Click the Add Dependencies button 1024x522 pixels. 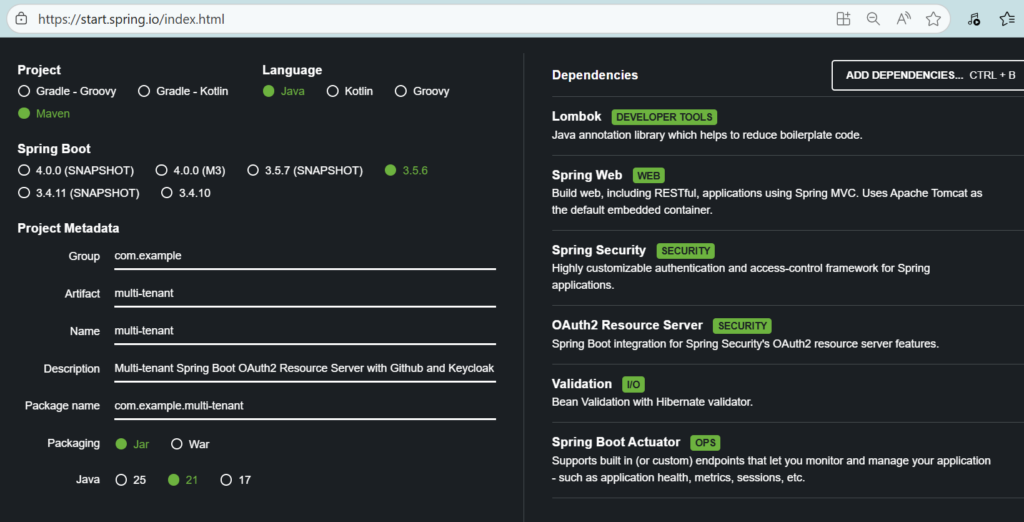[930, 75]
